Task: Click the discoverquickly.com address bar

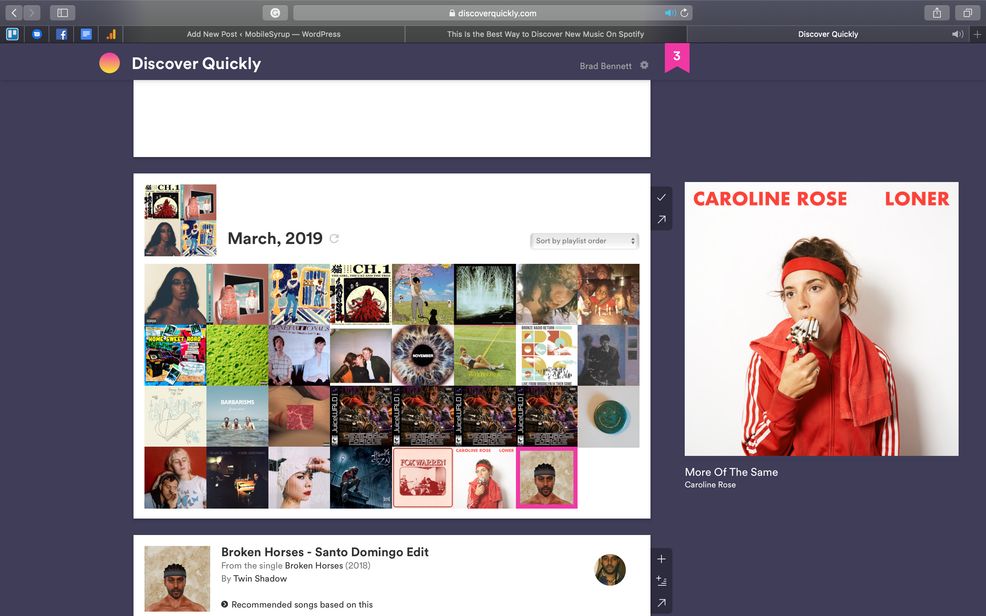Action: tap(493, 13)
